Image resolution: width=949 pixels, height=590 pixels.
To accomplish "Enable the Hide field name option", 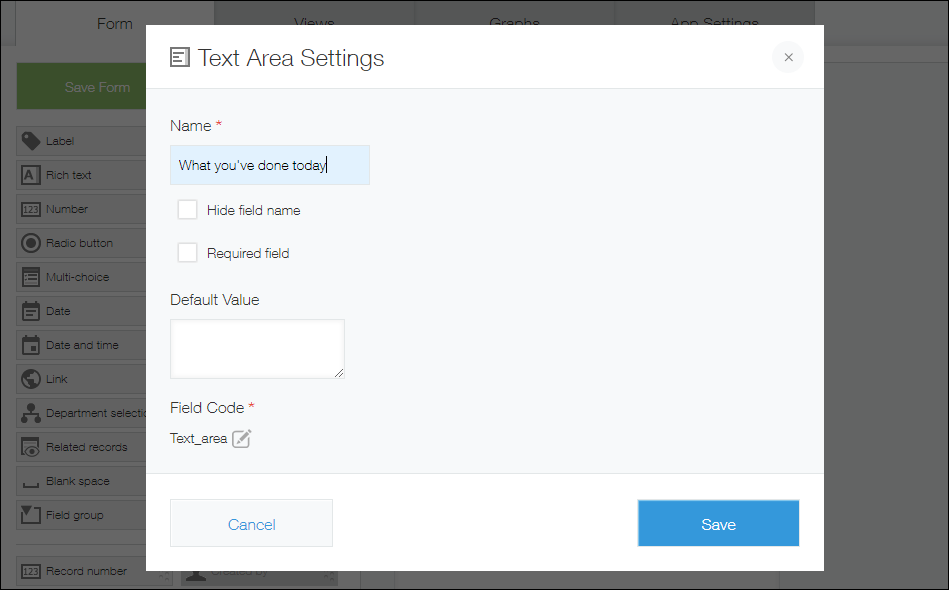I will point(187,210).
